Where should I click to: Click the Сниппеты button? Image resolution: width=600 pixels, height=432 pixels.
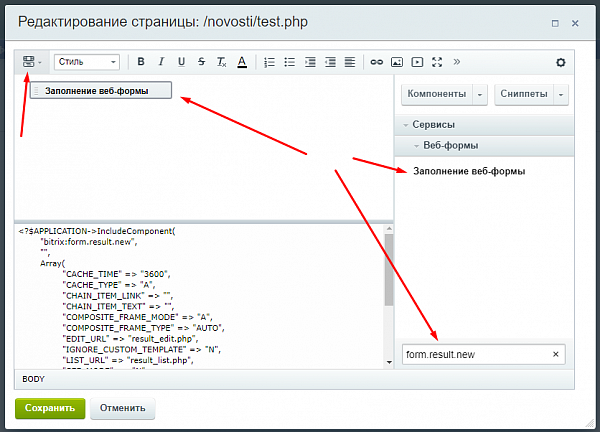[524, 94]
